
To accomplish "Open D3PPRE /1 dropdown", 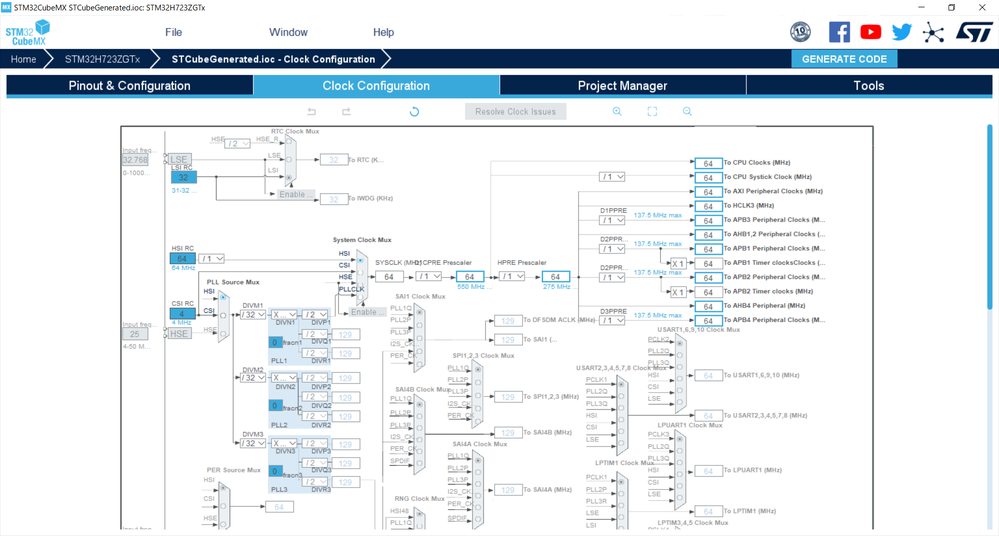I will [612, 321].
